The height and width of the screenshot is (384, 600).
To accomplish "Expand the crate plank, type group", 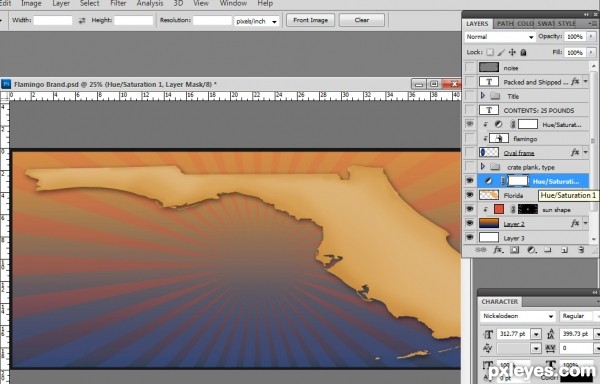I will pos(483,167).
